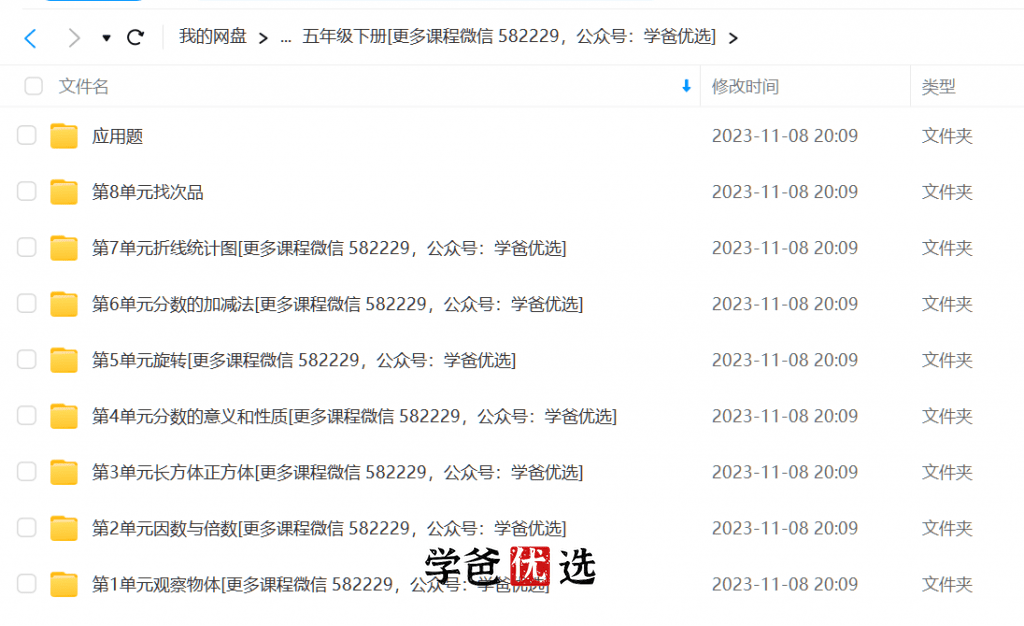Screen dimensions: 1024x626
Task: Select the 第5单元旋转 folder name
Action: 304,360
